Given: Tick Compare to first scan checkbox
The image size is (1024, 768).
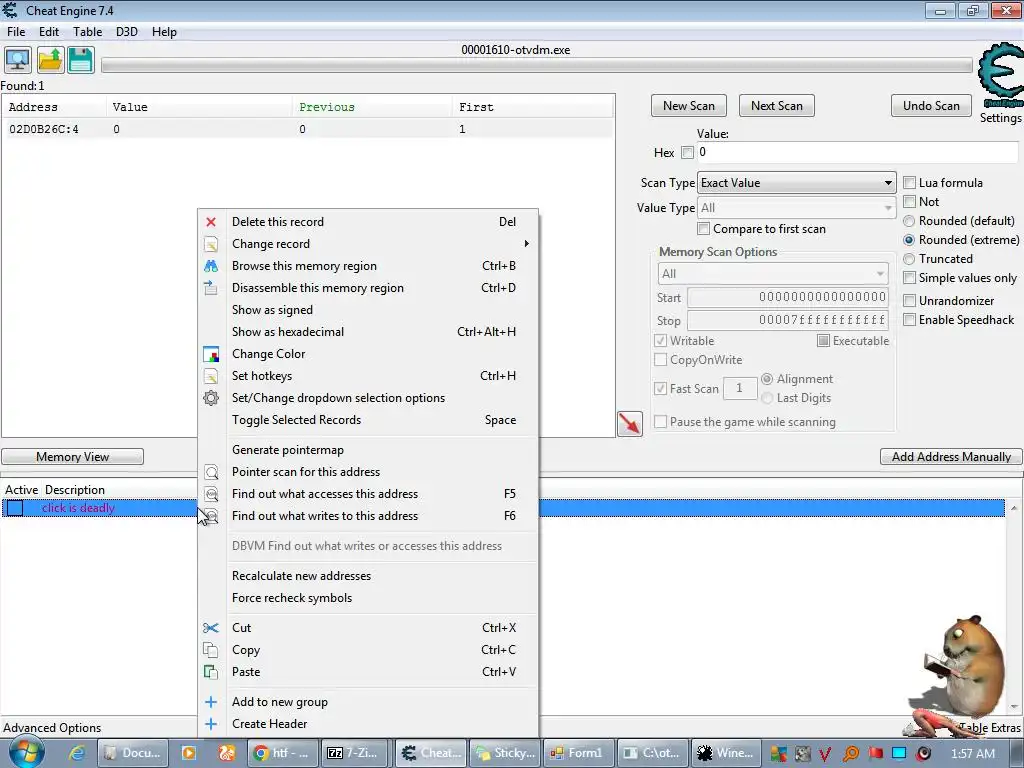Looking at the screenshot, I should tap(703, 229).
